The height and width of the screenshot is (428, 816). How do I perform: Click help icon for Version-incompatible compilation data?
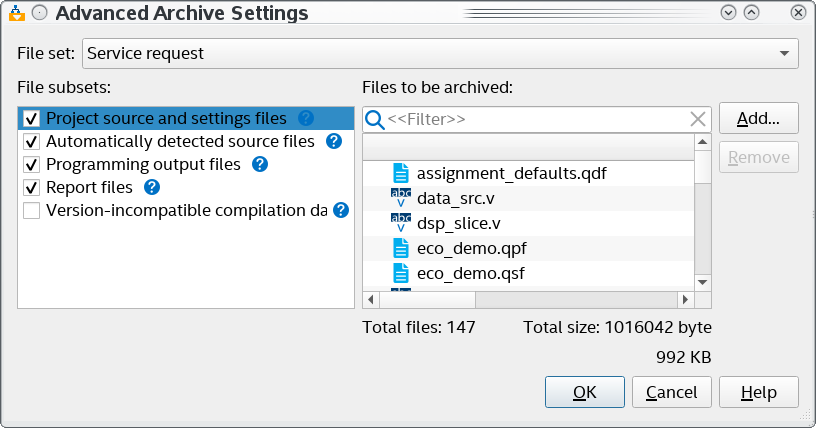point(341,210)
